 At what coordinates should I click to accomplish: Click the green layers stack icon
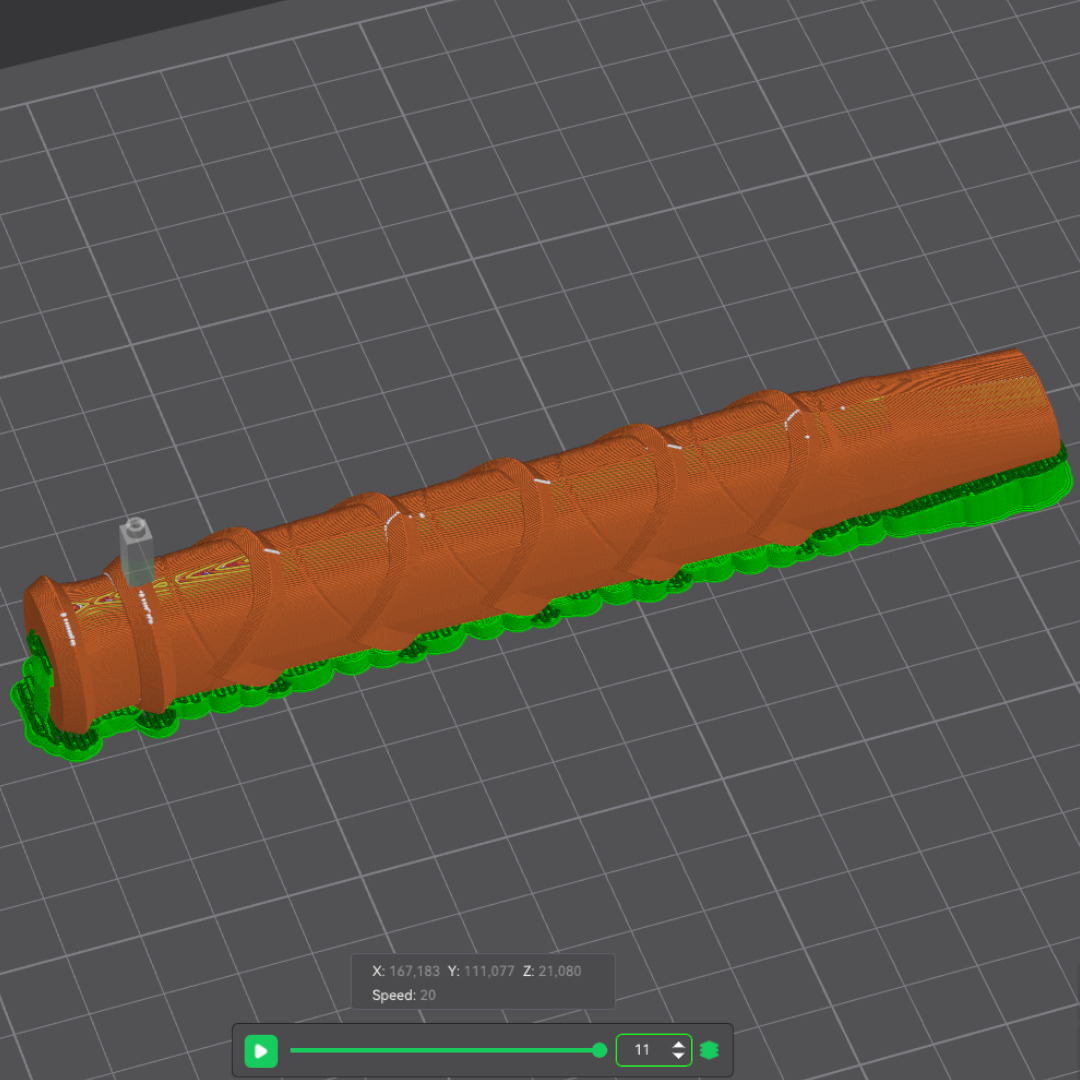[709, 1050]
